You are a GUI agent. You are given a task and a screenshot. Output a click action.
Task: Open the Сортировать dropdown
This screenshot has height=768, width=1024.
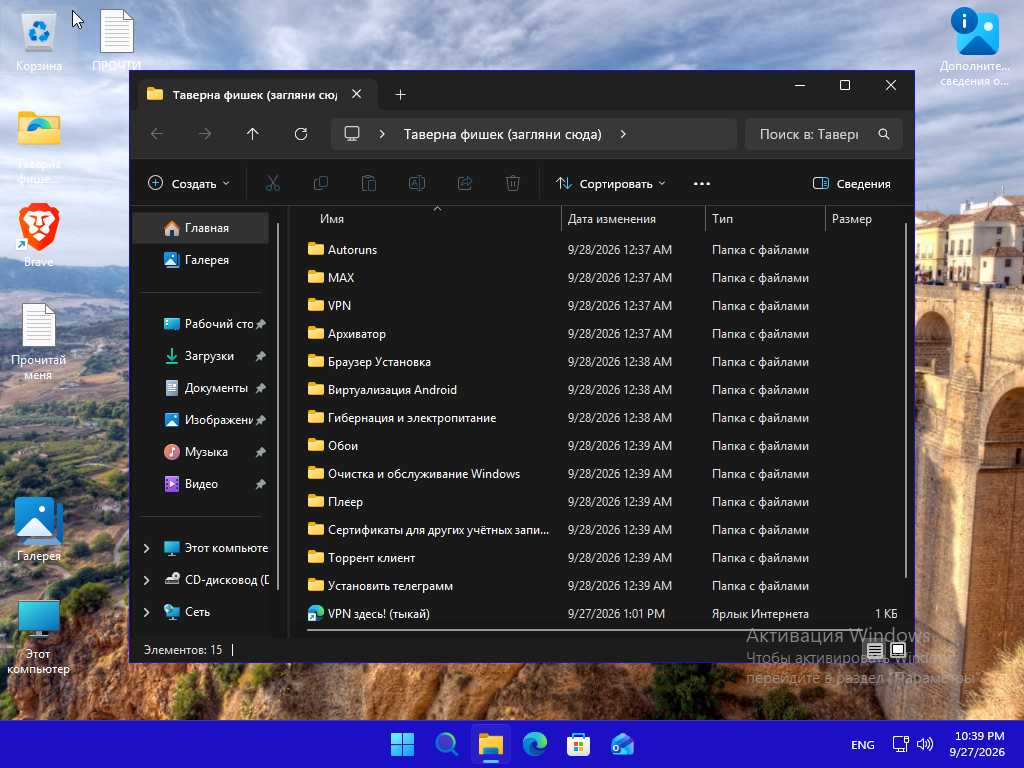coord(611,184)
